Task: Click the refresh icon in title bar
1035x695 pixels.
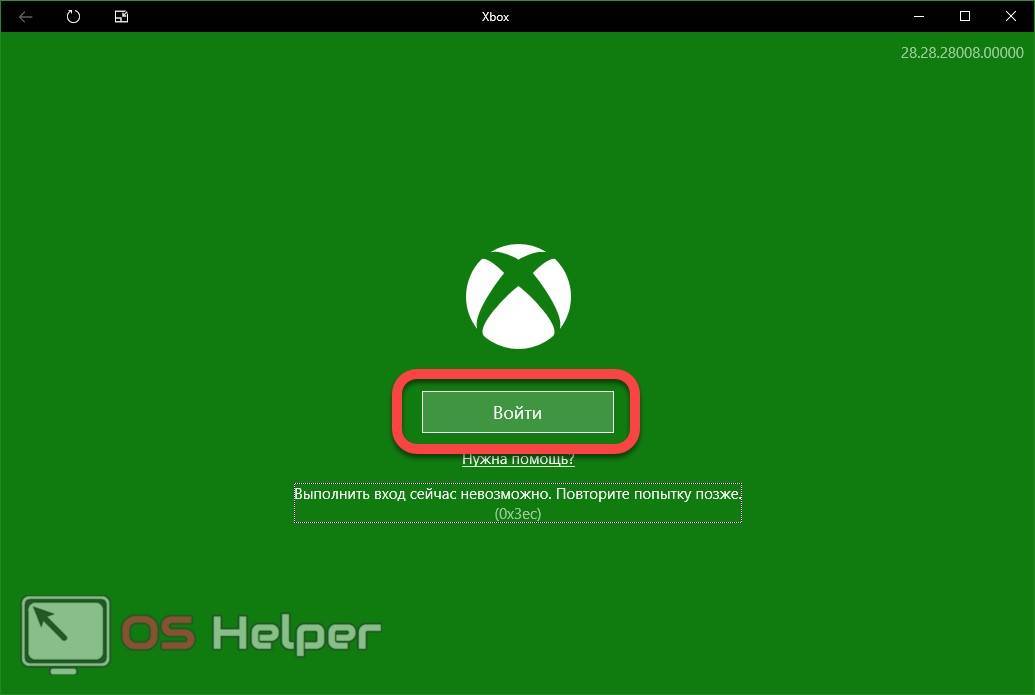Action: click(x=73, y=17)
